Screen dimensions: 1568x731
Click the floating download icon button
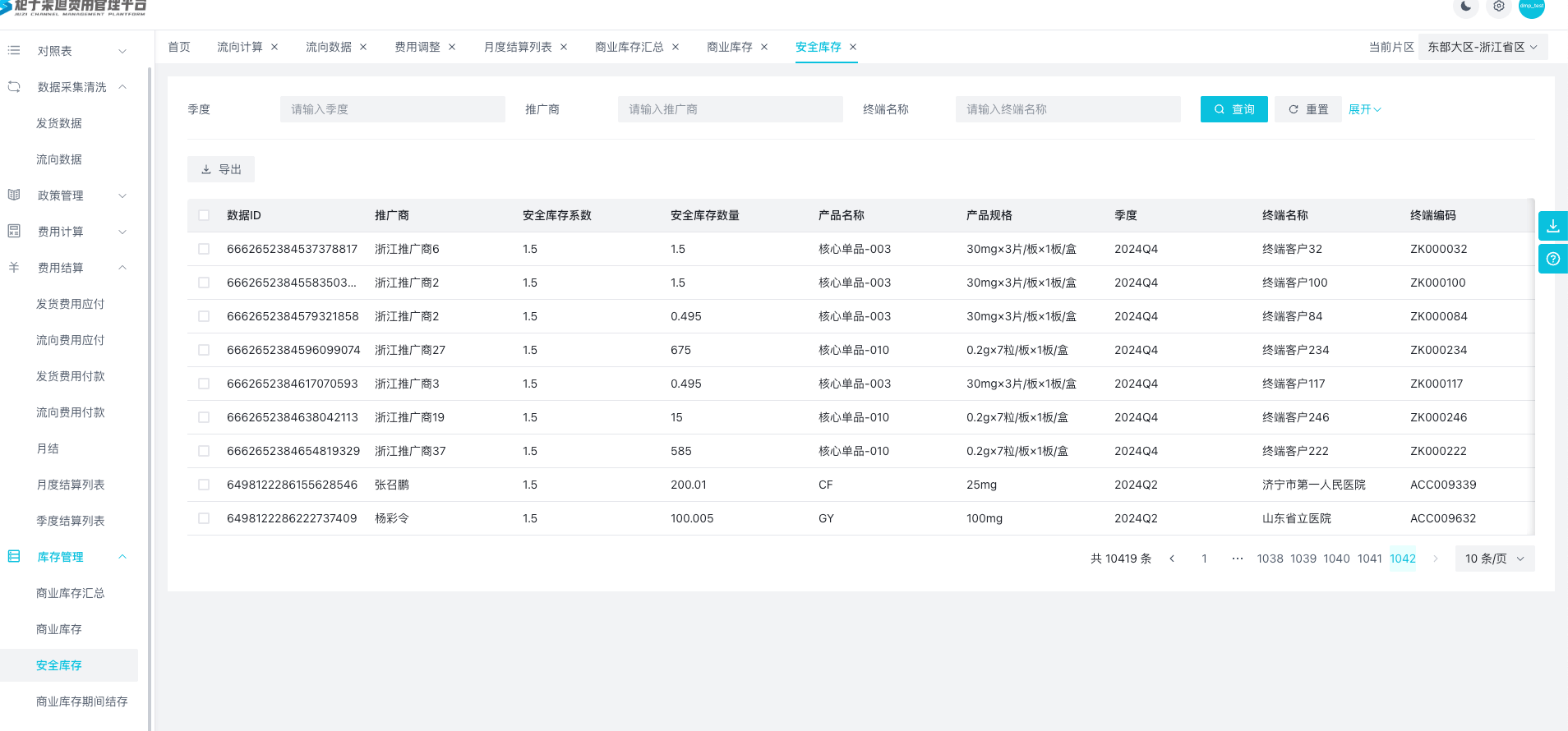(1552, 226)
